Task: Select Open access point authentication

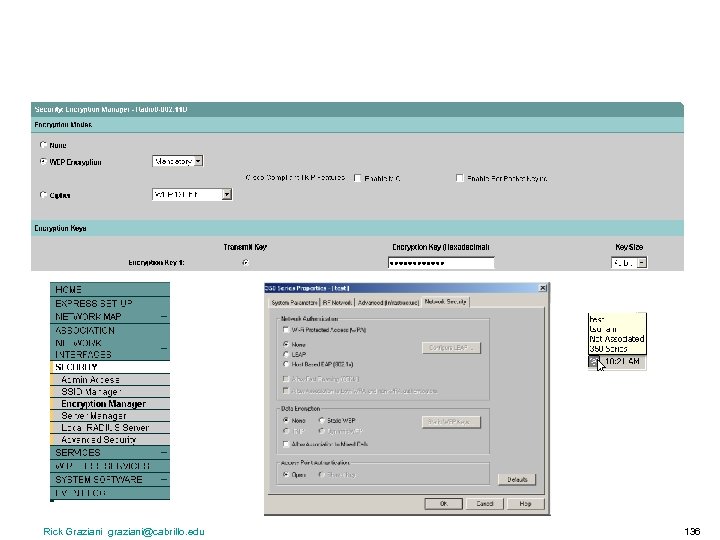Action: point(286,474)
